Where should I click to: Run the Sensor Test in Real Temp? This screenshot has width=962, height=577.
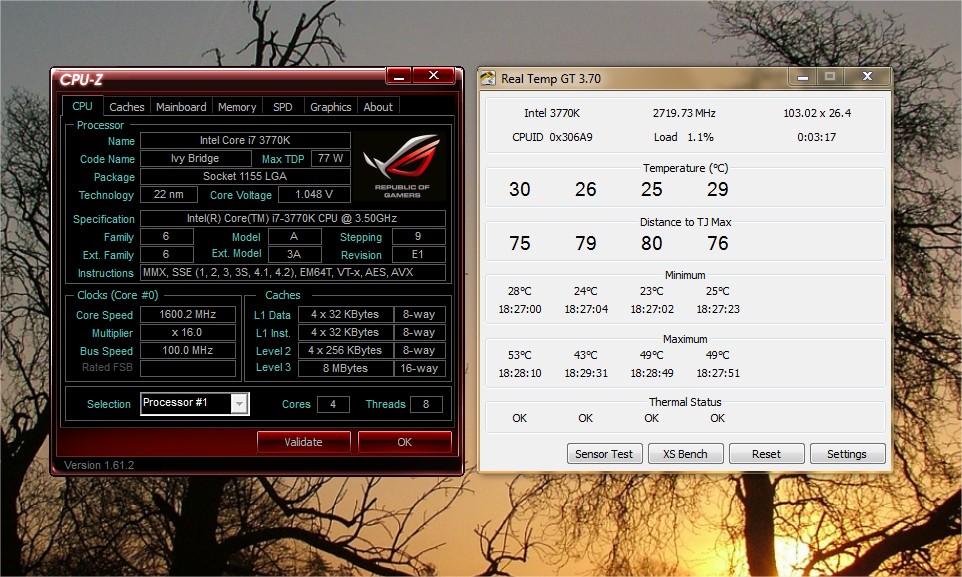tap(604, 454)
